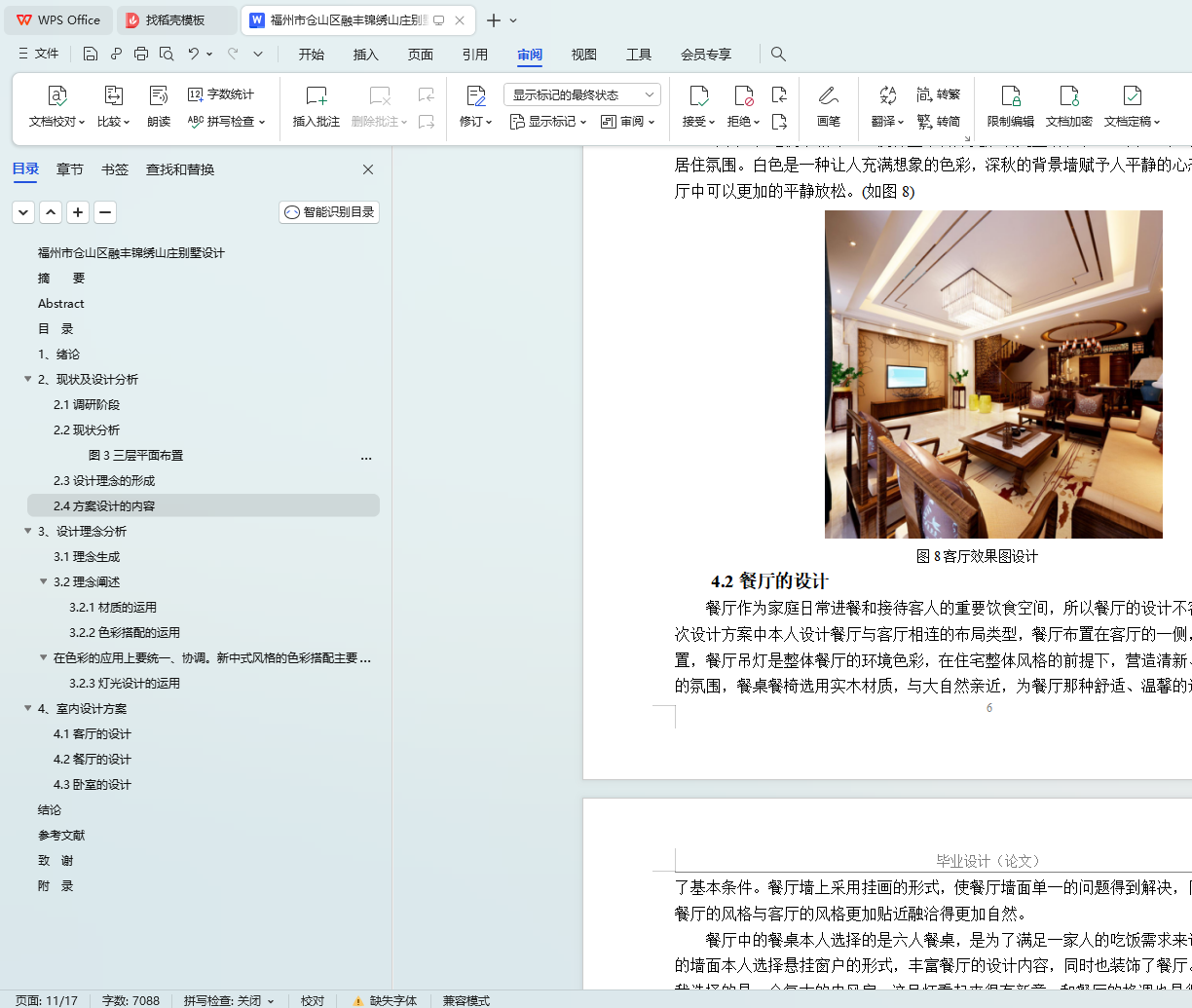The image size is (1192, 1008).
Task: Open the 显示标记的最终状态 dropdown
Action: 582,94
